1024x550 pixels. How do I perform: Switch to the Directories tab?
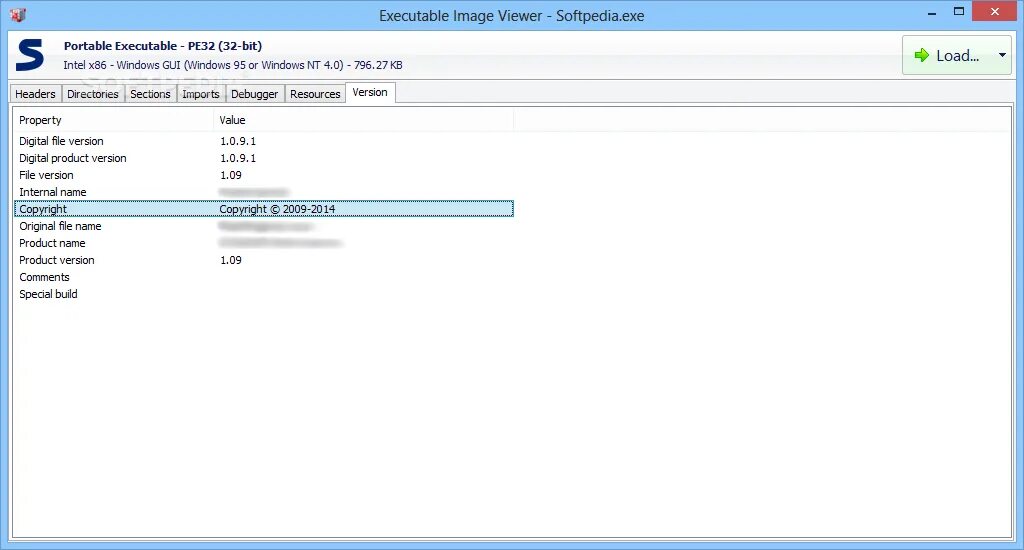93,94
